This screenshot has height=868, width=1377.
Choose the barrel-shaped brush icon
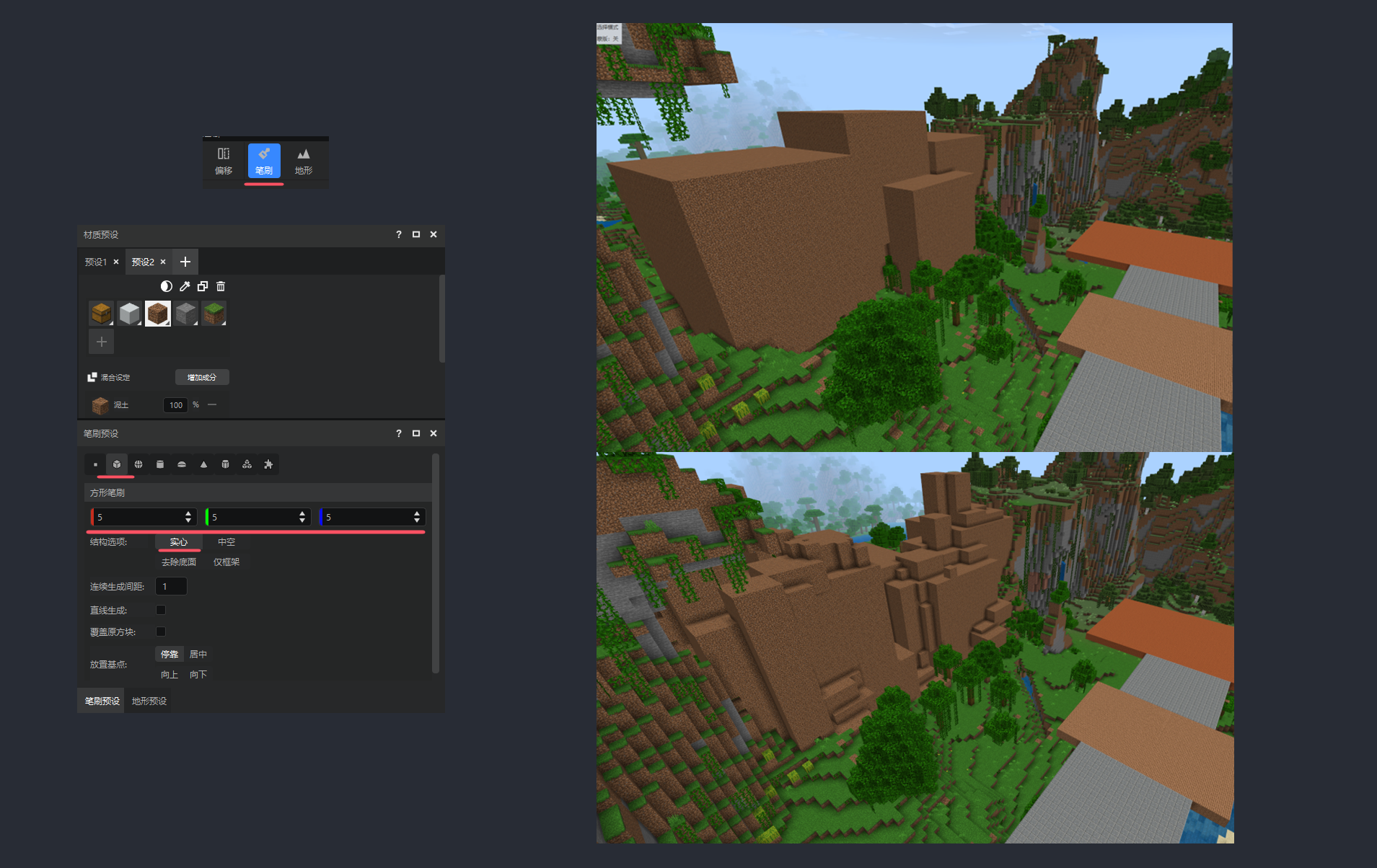pyautogui.click(x=225, y=464)
